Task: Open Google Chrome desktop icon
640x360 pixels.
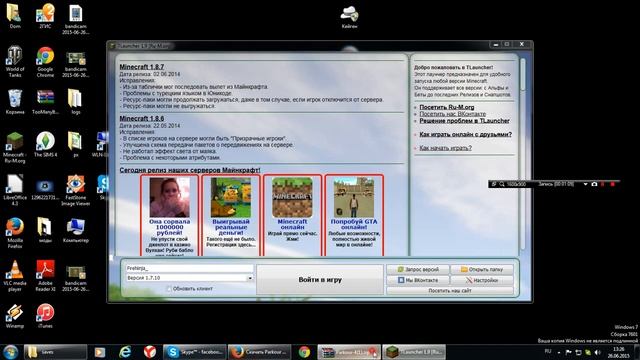Action: point(45,61)
